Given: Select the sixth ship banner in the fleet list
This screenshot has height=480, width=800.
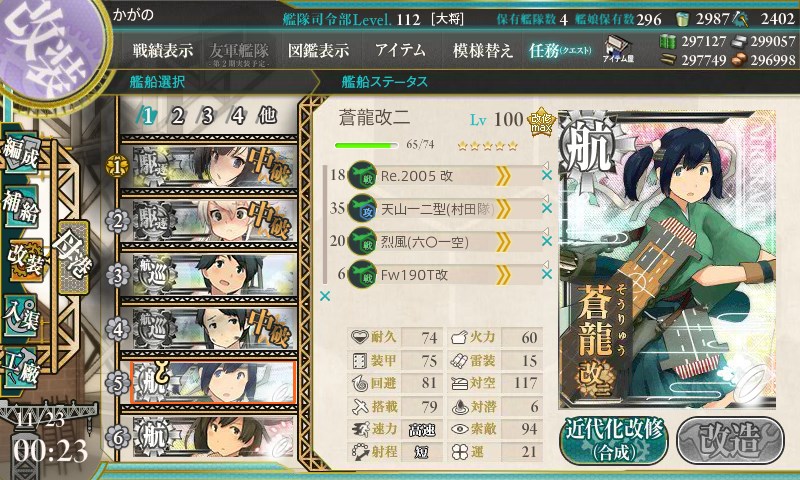Looking at the screenshot, I should pos(210,436).
